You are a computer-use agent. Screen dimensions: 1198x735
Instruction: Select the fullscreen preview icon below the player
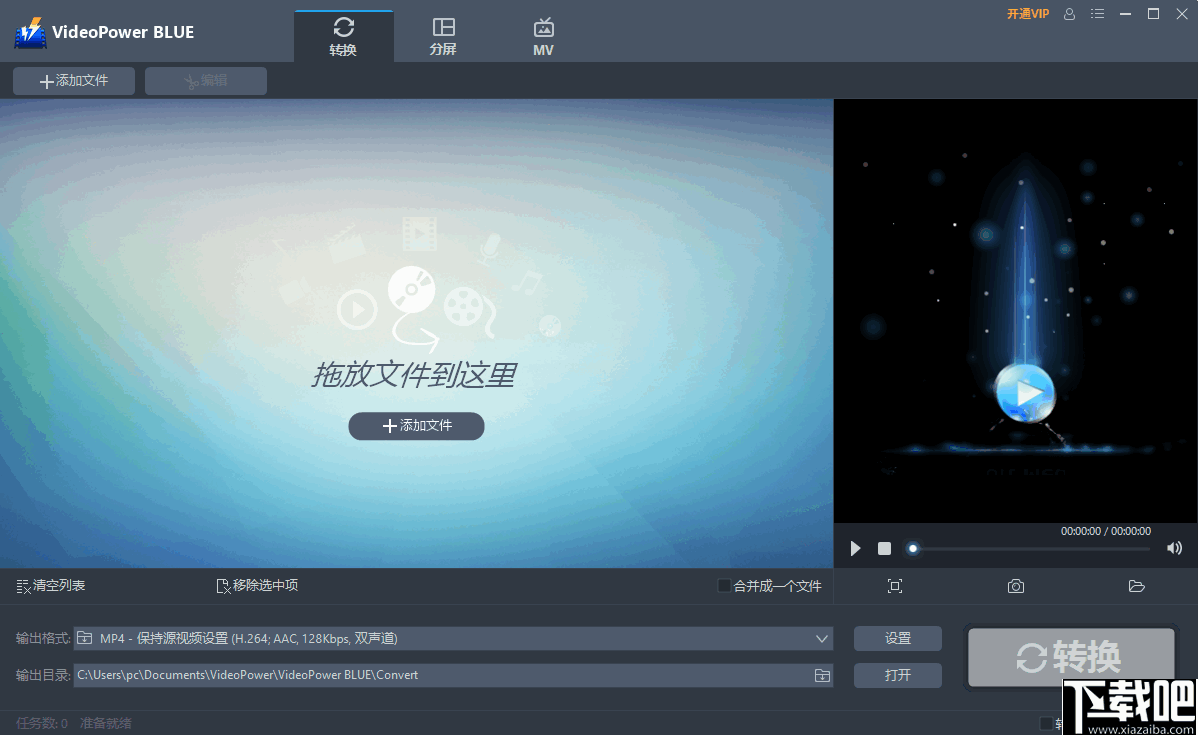pyautogui.click(x=894, y=586)
